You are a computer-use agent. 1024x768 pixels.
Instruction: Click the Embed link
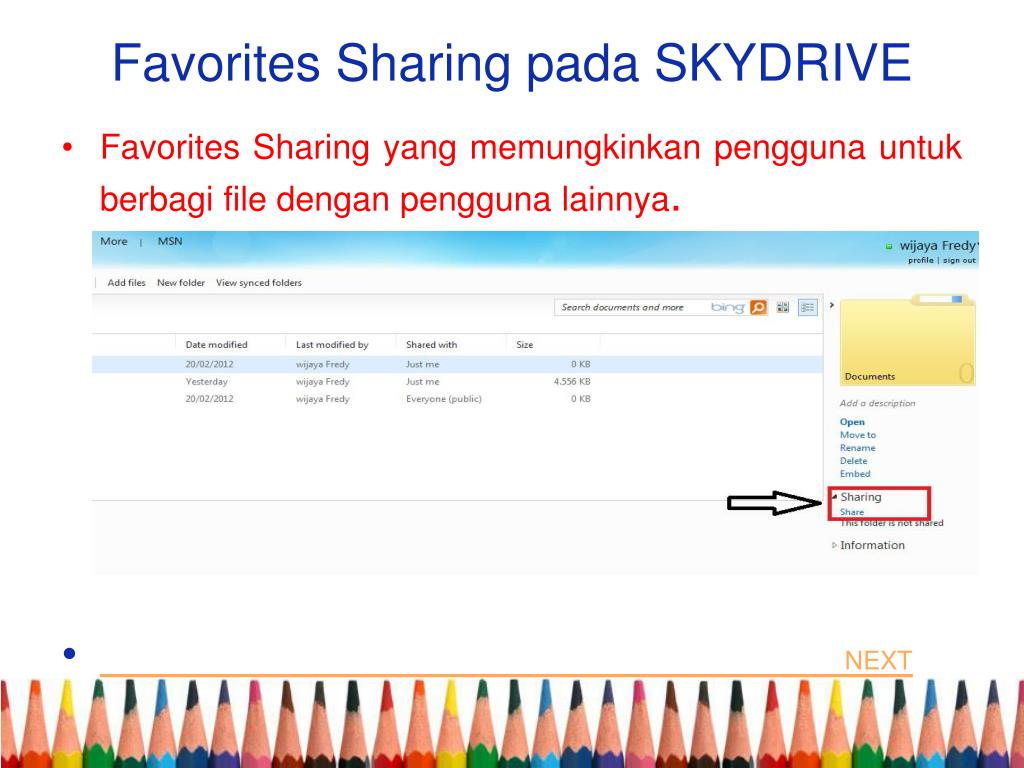click(x=855, y=474)
